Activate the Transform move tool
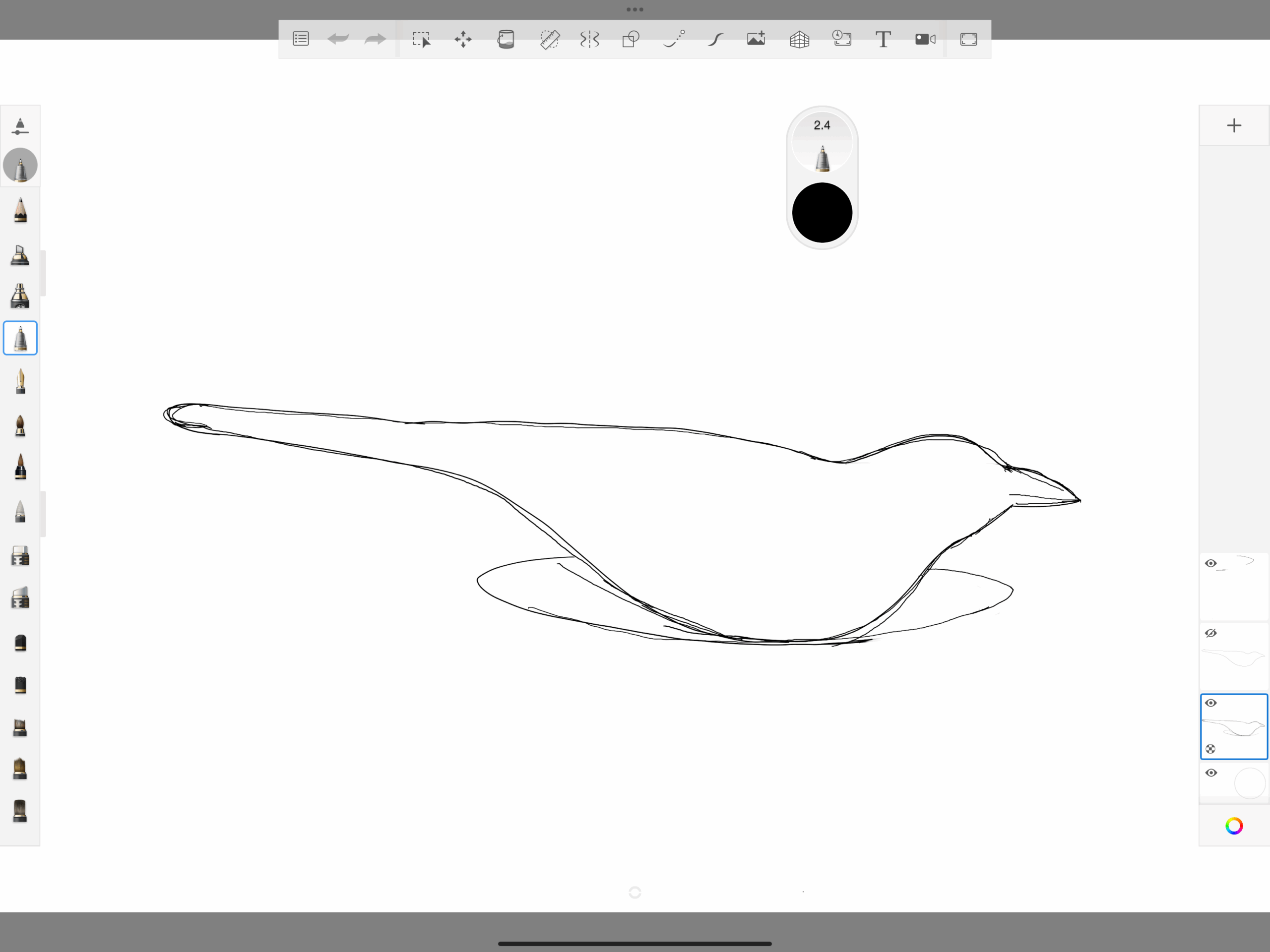1270x952 pixels. tap(463, 39)
